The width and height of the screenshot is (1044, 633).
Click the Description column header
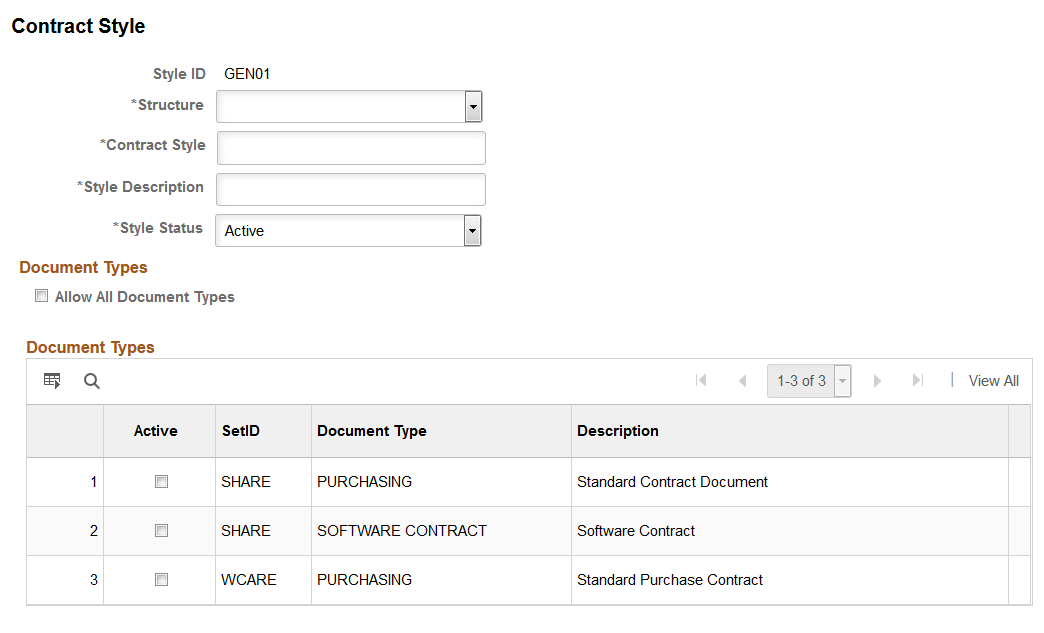tap(617, 431)
